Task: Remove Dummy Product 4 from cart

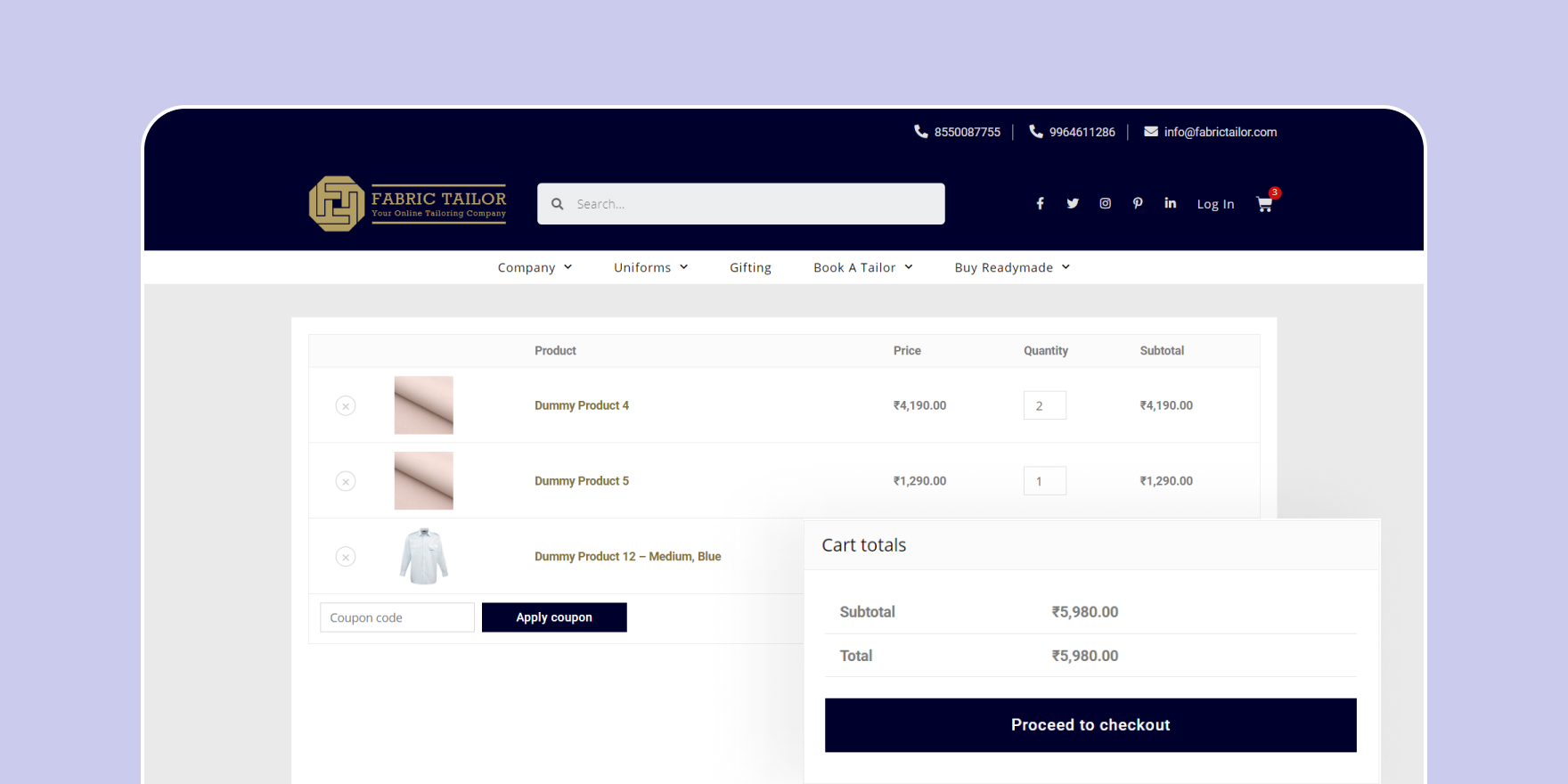Action: [x=346, y=406]
